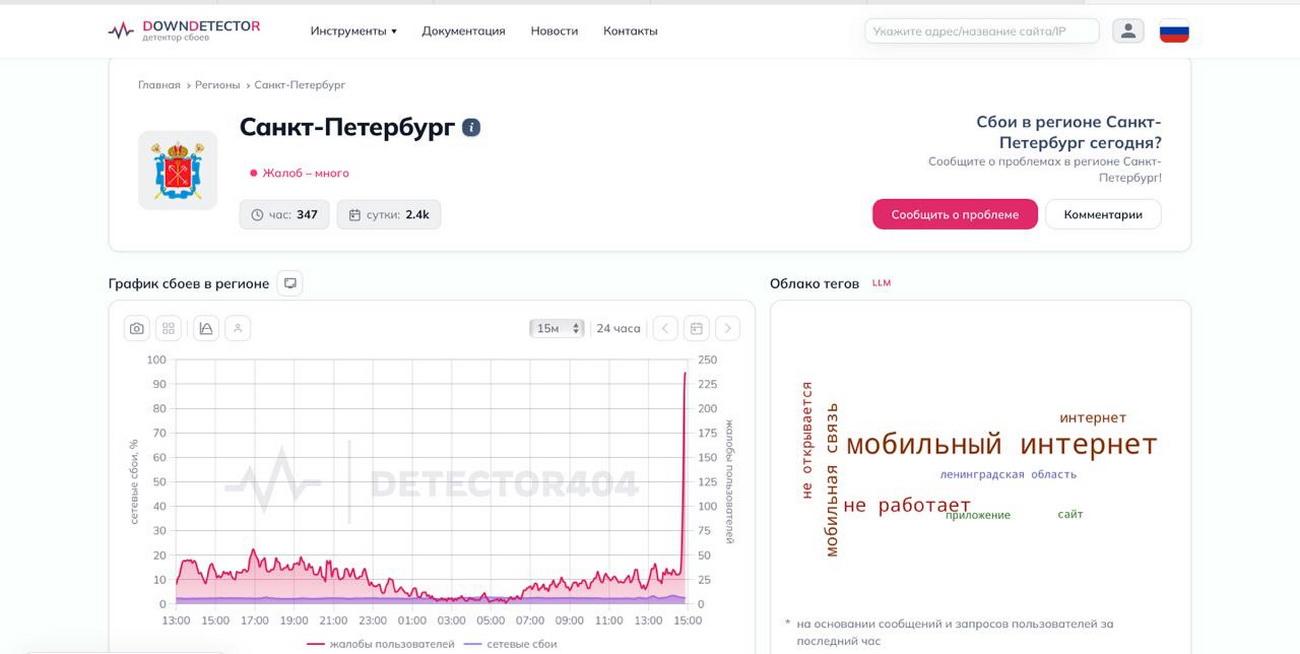Open the chart calendar date picker
This screenshot has height=654, width=1300.
[x=696, y=328]
